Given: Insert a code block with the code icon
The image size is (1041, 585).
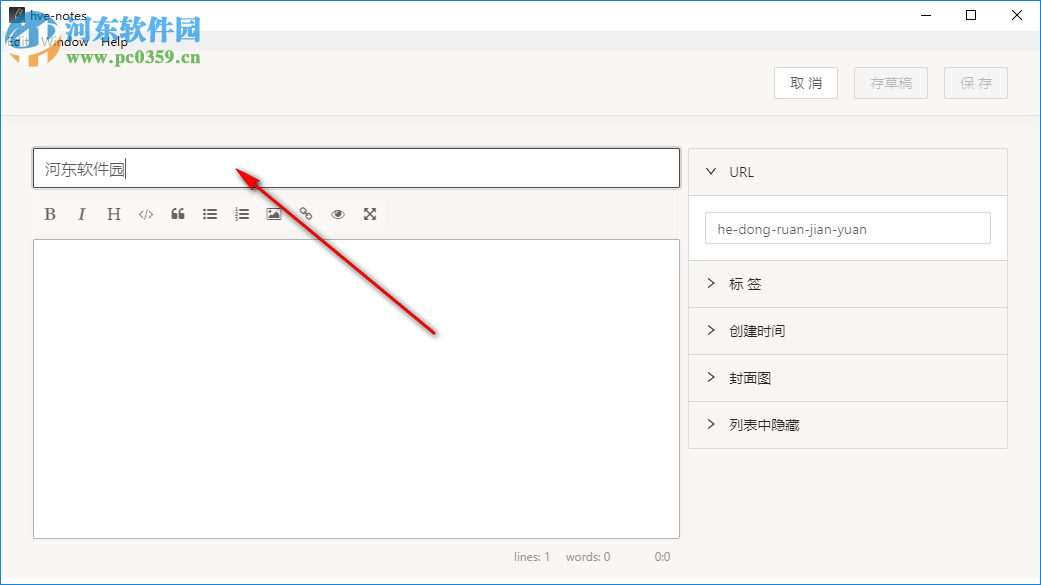Looking at the screenshot, I should coord(146,214).
